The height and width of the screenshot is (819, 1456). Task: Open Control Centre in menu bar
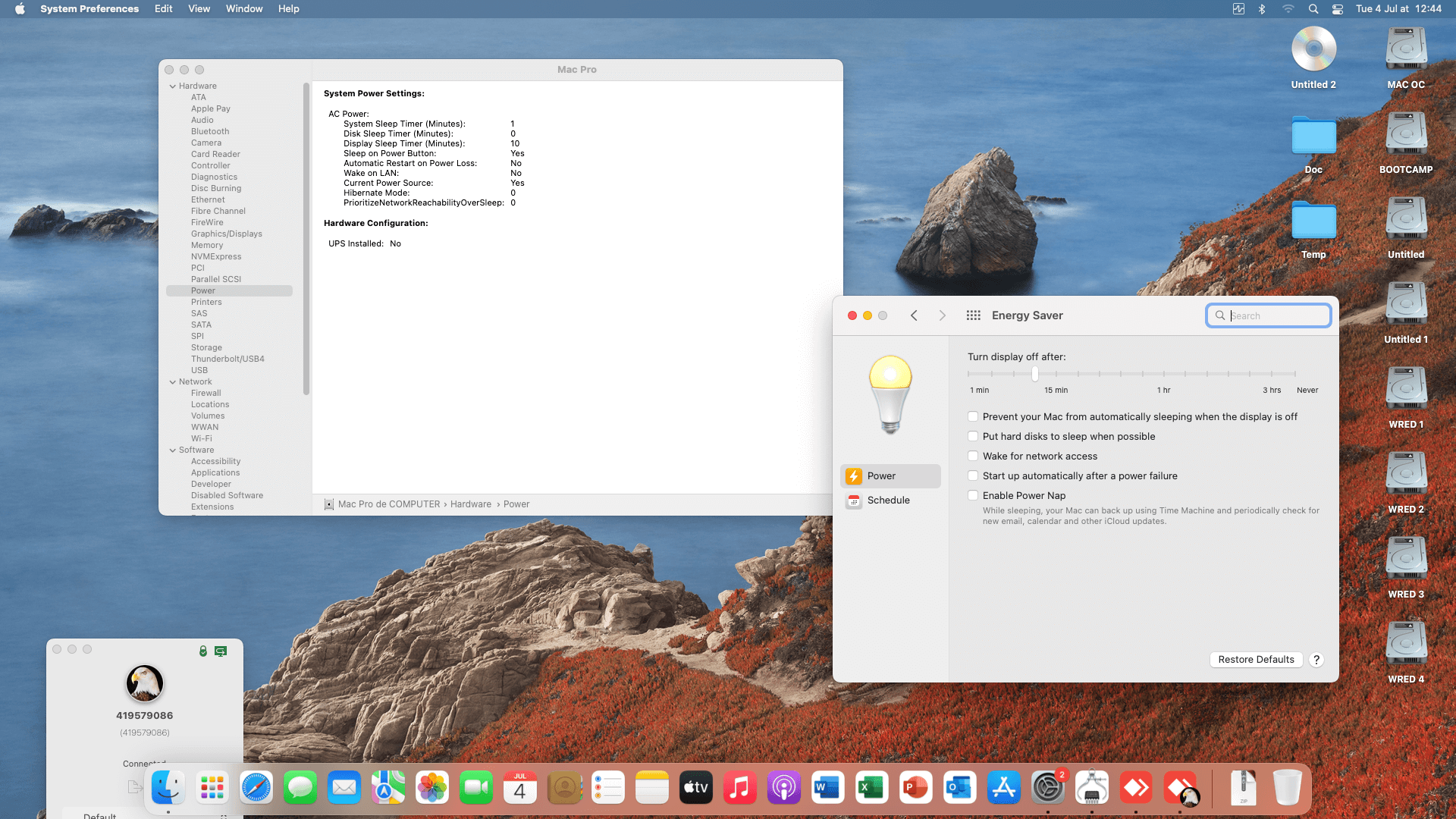click(x=1338, y=9)
